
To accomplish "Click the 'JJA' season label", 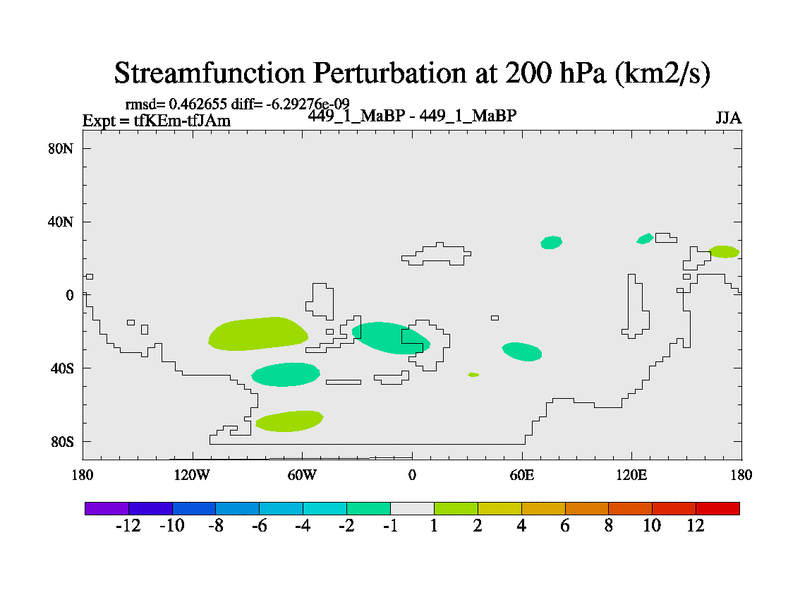I will (x=728, y=118).
